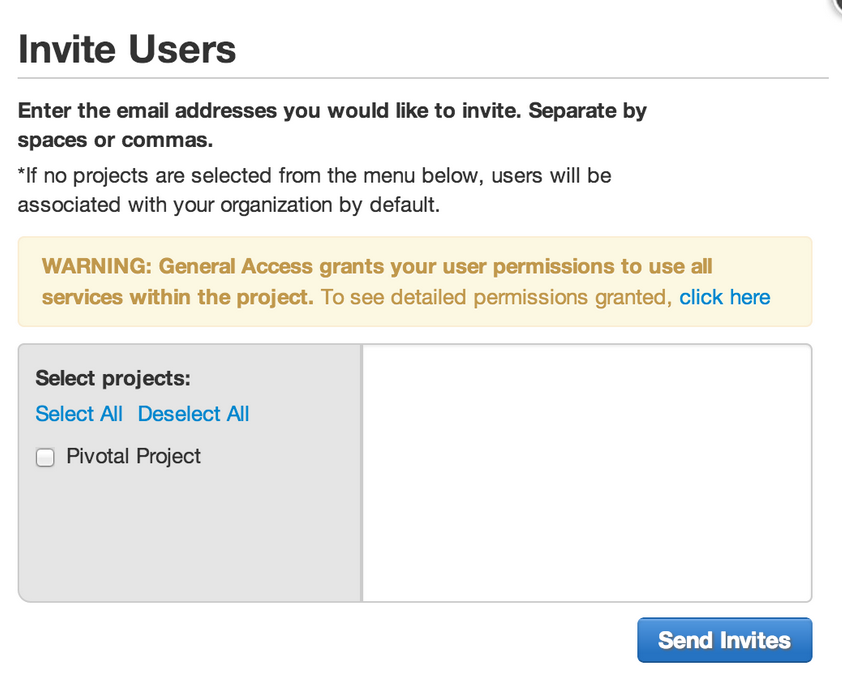Focus the email addresses text area
This screenshot has width=842, height=680.
(x=586, y=472)
